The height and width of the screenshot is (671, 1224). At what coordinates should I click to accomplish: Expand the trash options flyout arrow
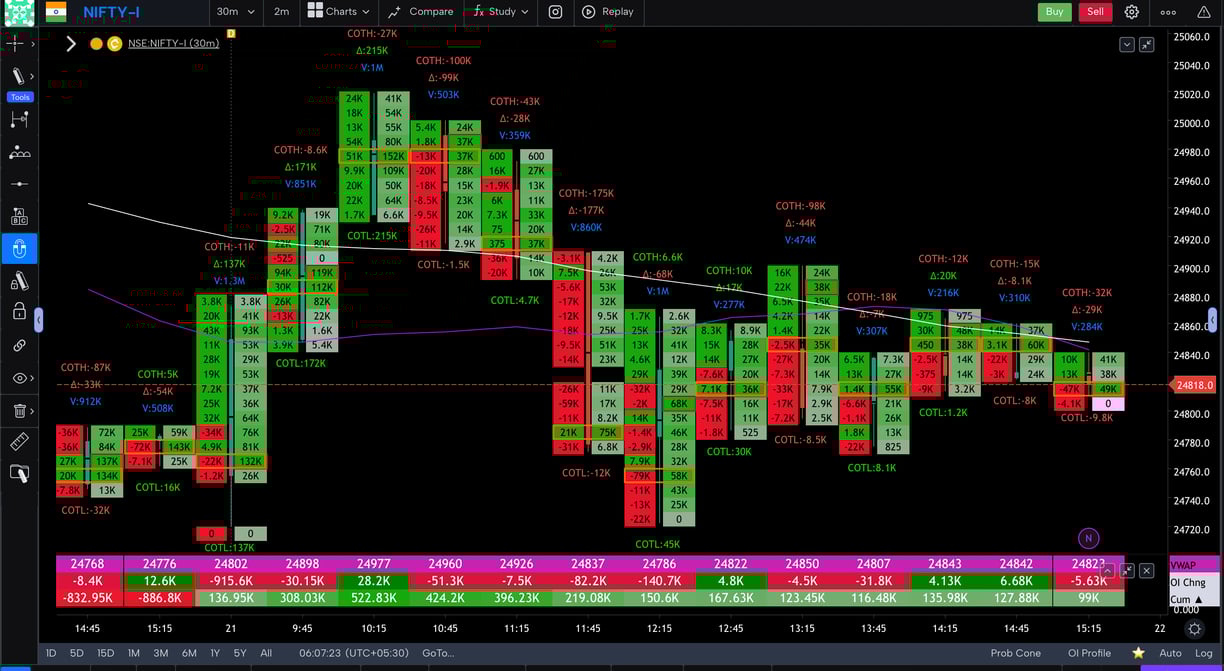[x=32, y=410]
